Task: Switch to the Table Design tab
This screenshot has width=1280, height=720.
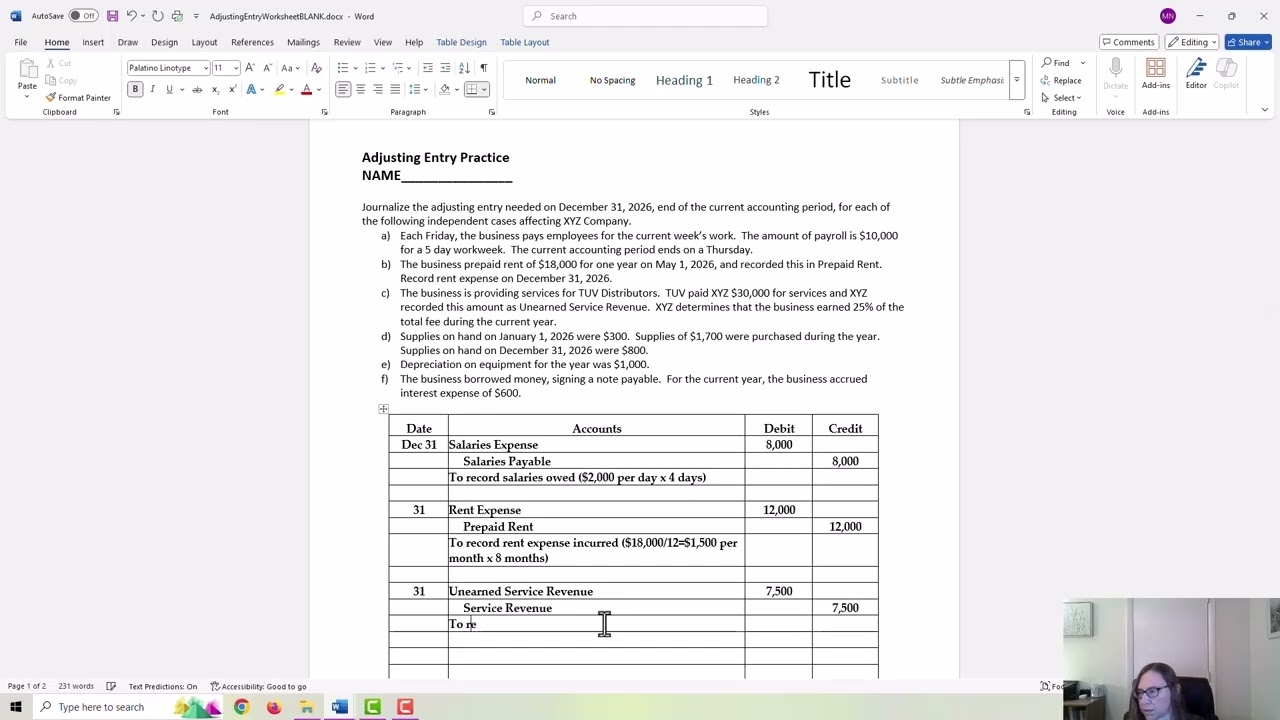Action: [x=461, y=42]
